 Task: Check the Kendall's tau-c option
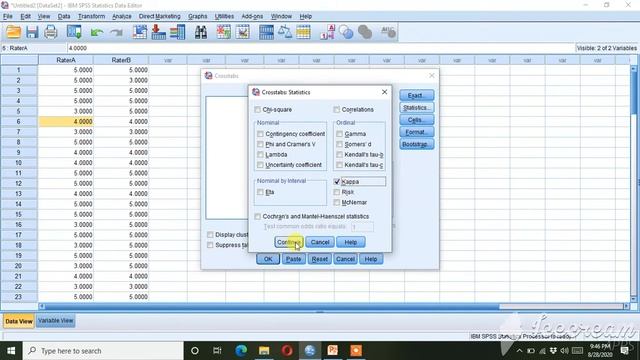[339, 164]
